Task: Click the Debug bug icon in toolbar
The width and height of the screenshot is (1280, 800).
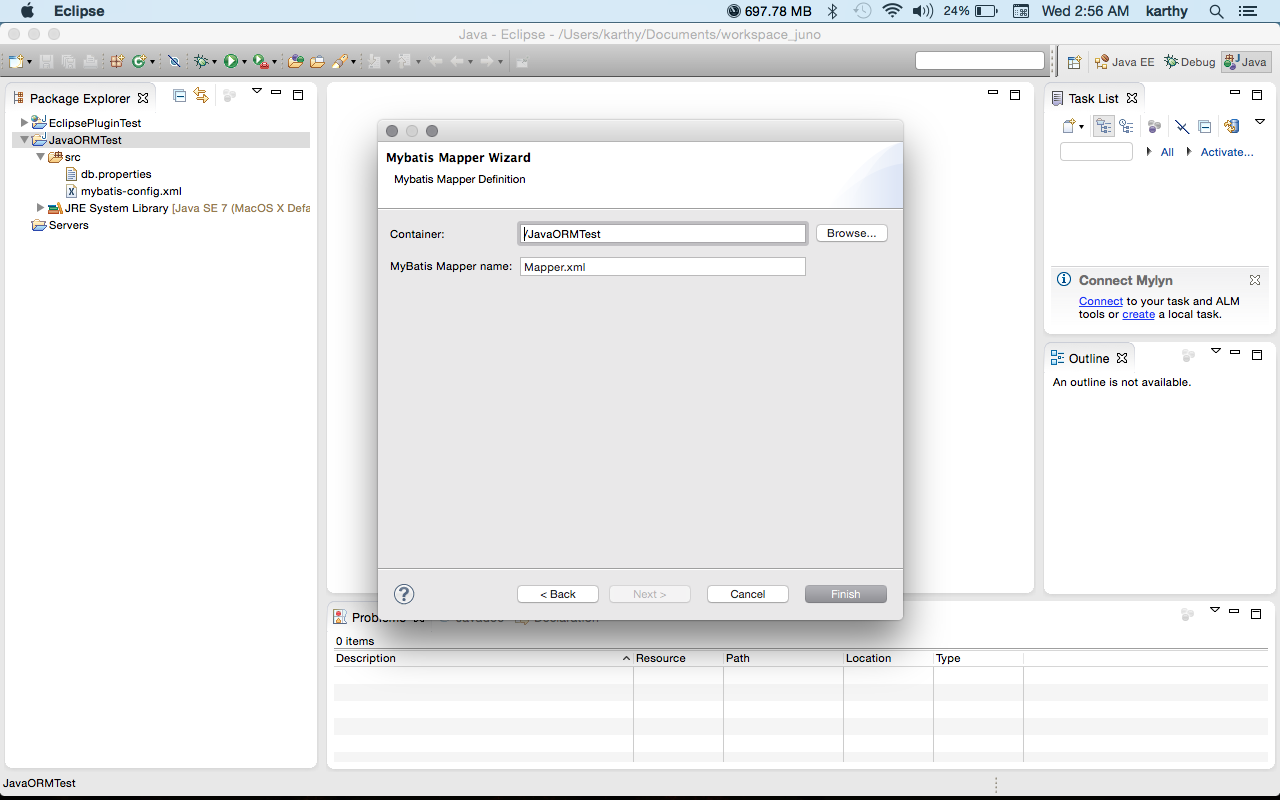Action: (201, 61)
